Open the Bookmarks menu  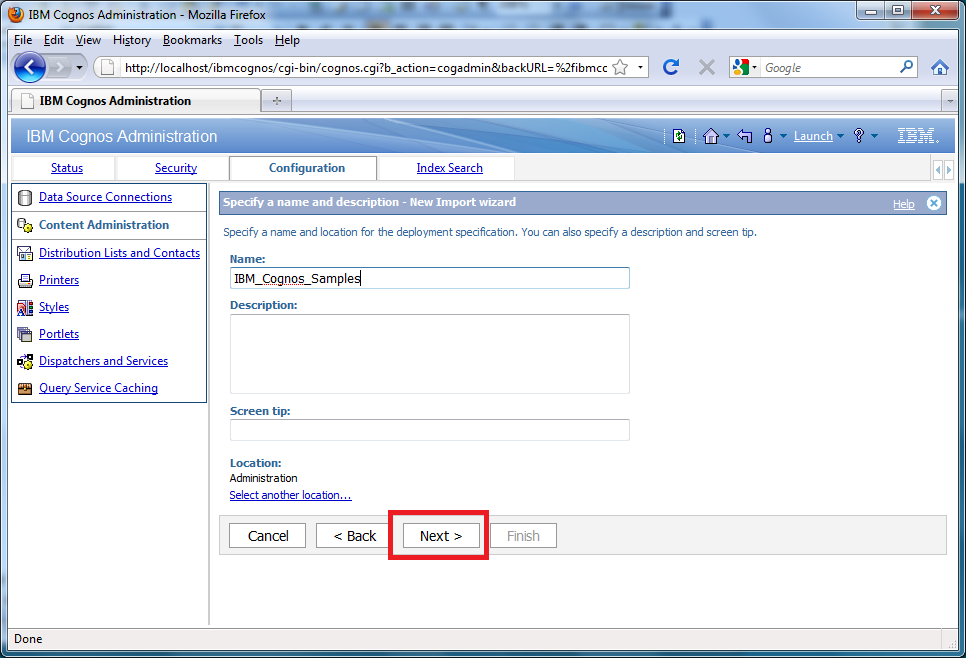click(x=192, y=40)
